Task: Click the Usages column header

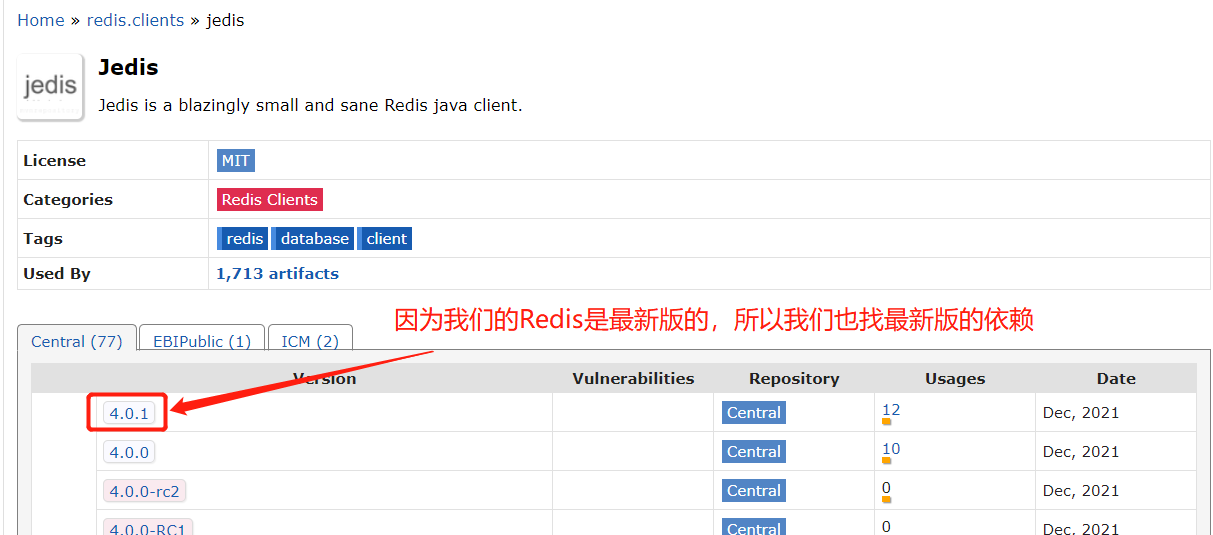Action: click(x=955, y=378)
